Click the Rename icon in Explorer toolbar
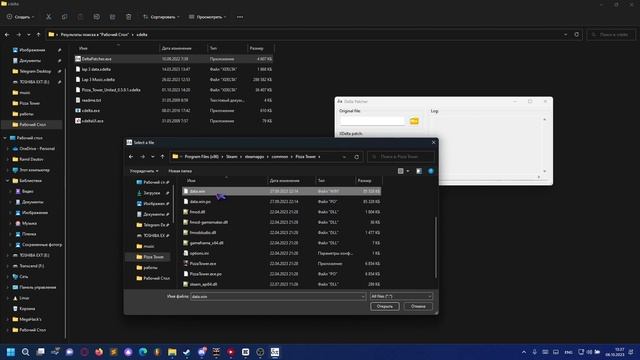640x360 pixels. click(96, 17)
